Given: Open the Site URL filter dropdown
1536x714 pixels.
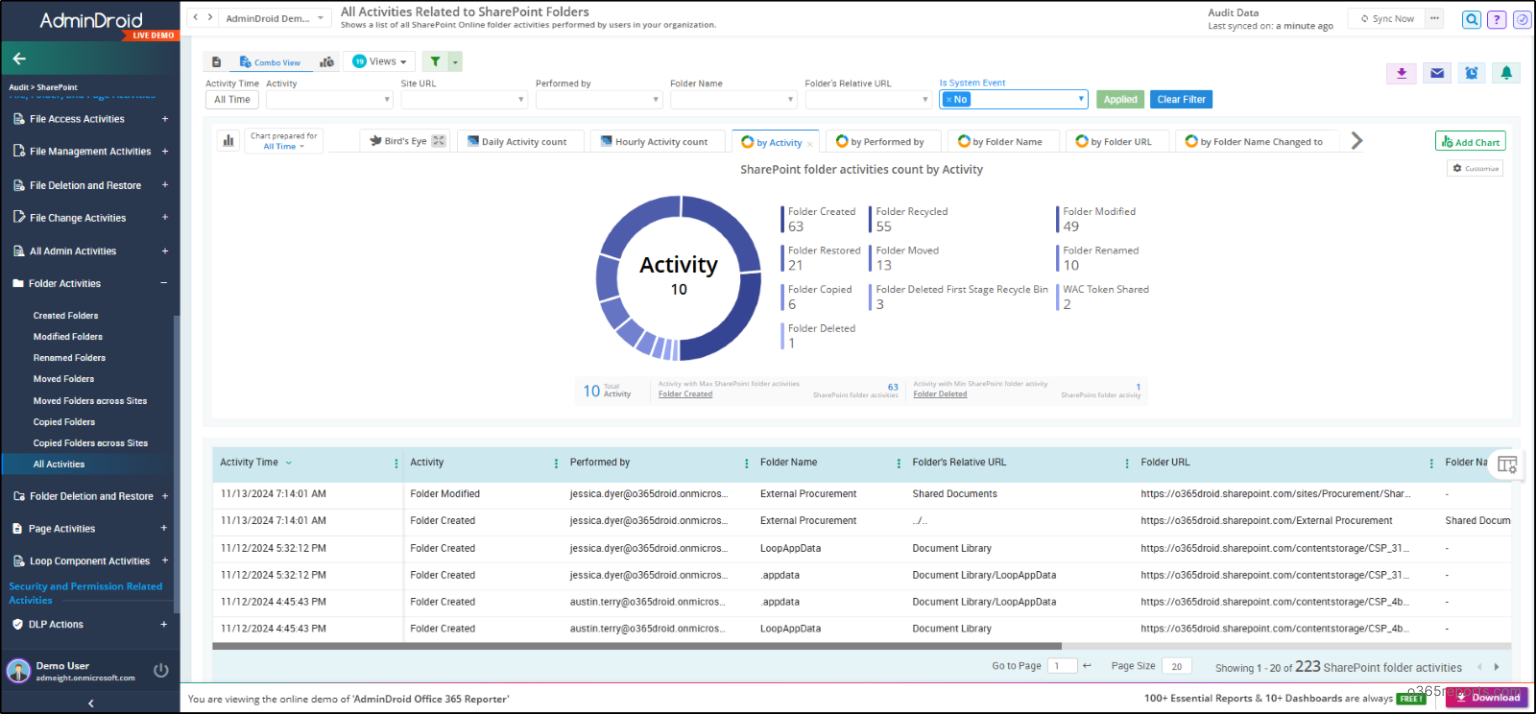Looking at the screenshot, I should (464, 100).
